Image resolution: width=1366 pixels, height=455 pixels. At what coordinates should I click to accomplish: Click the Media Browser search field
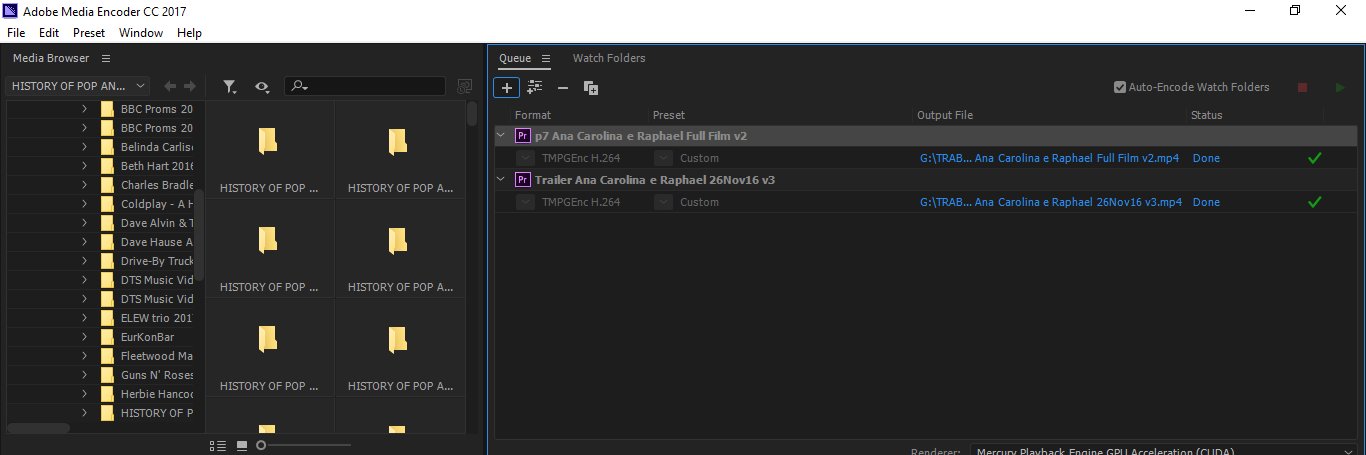point(365,87)
